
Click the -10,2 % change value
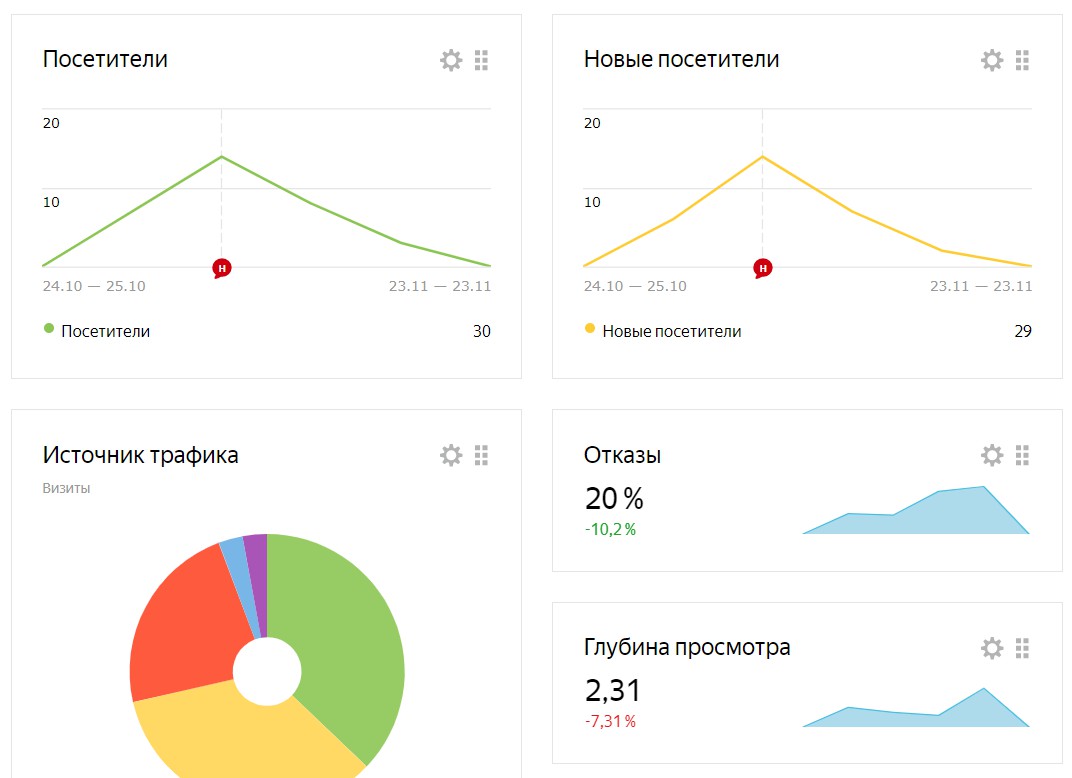pos(611,529)
